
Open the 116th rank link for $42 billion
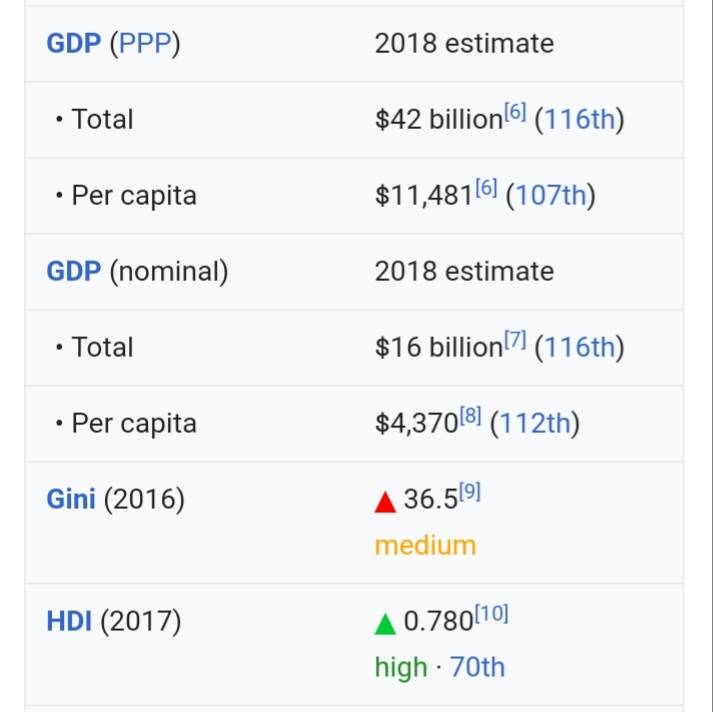[579, 120]
